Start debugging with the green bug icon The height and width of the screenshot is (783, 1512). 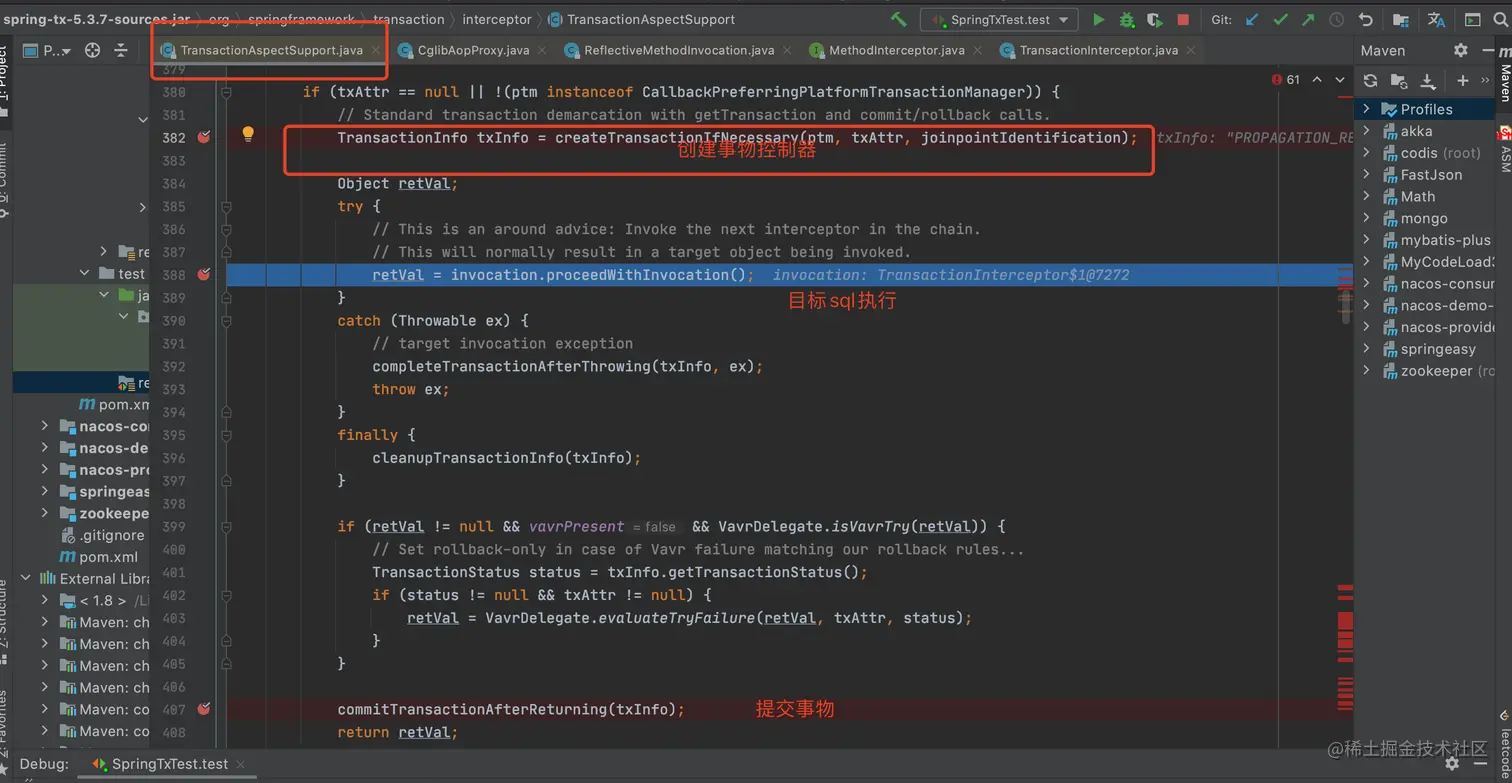1127,19
